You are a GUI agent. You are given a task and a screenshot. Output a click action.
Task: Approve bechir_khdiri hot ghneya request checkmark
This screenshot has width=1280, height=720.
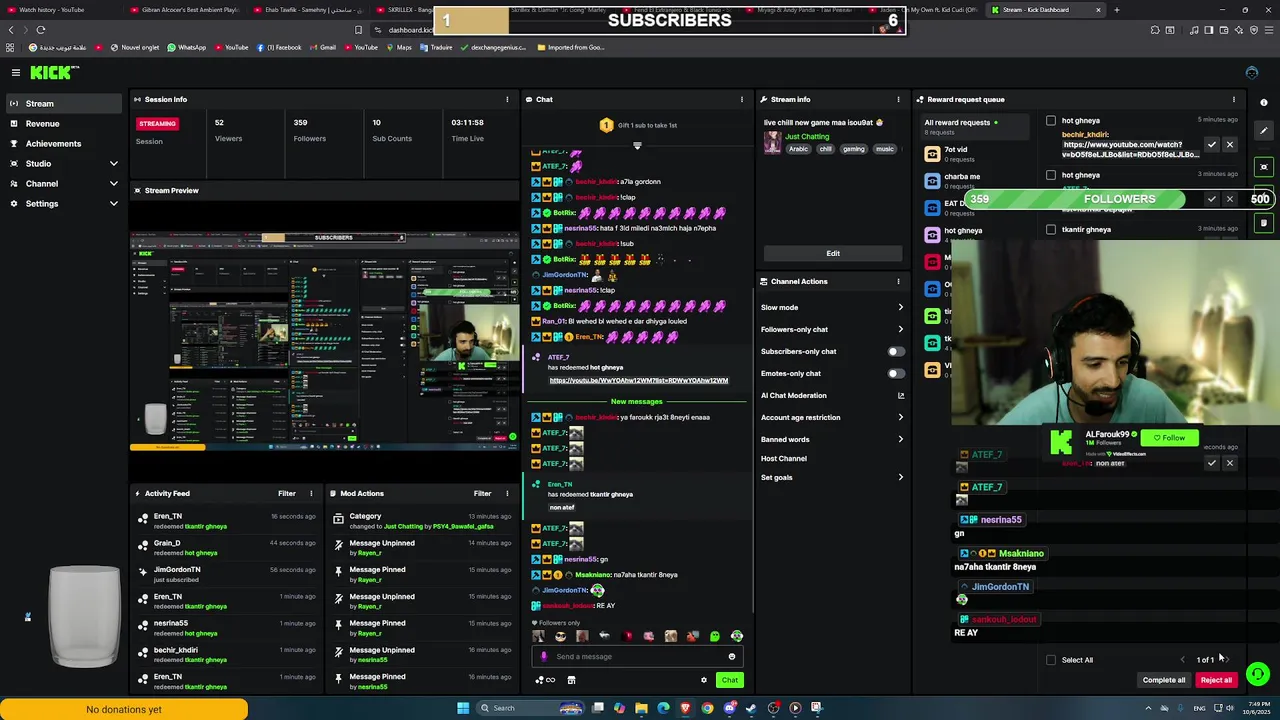[x=1212, y=145]
